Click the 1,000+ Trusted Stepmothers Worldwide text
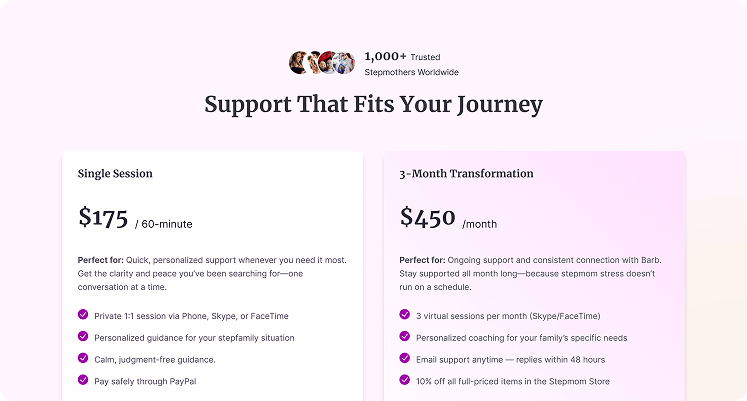Viewport: 747px width, 401px height. tap(411, 64)
